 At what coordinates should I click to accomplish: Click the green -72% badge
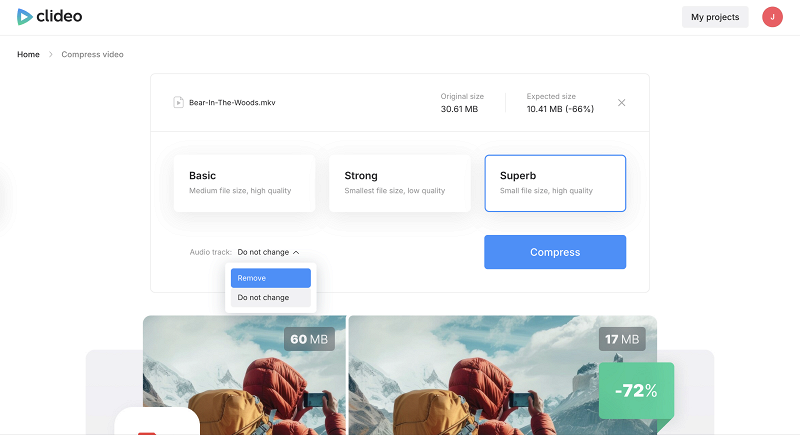[636, 391]
